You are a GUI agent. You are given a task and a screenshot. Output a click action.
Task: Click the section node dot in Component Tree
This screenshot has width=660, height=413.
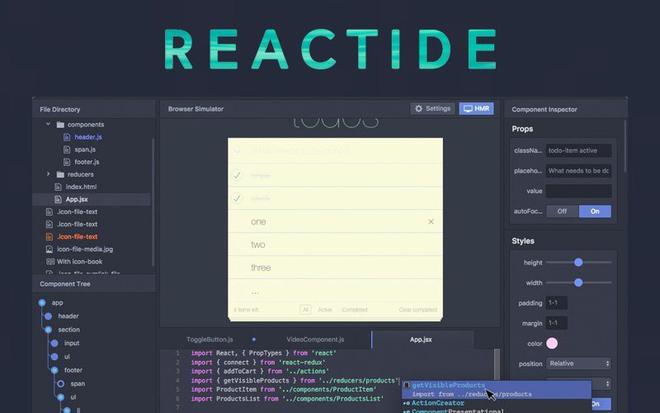coord(48,330)
